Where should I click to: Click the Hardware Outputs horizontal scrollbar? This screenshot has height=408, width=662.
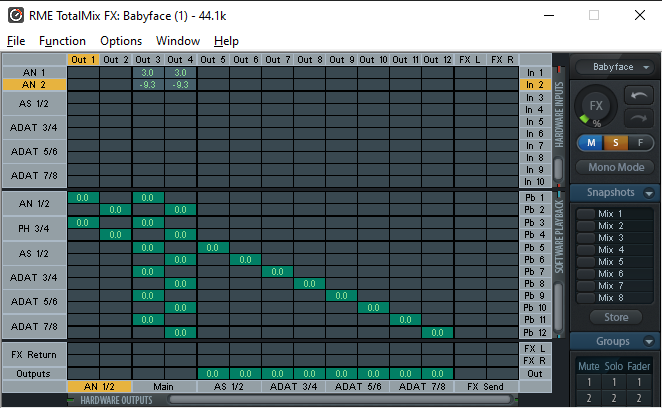tap(341, 400)
